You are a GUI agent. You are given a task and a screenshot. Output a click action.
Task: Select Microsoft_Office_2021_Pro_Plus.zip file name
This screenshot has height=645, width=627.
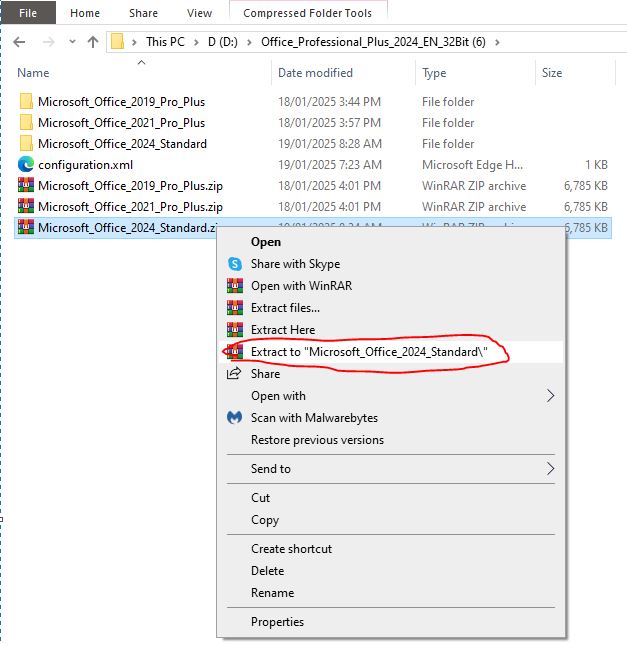(x=130, y=207)
